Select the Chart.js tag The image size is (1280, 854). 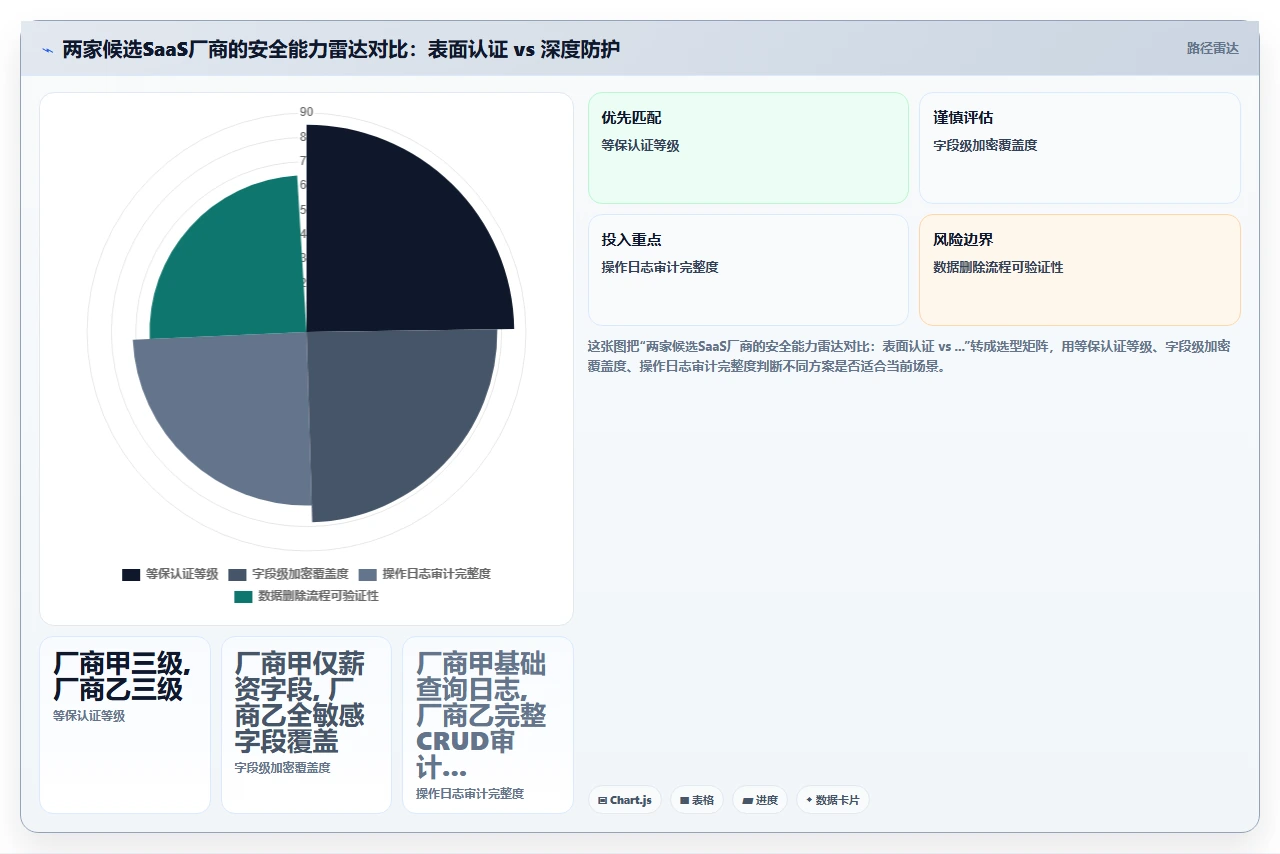(625, 800)
